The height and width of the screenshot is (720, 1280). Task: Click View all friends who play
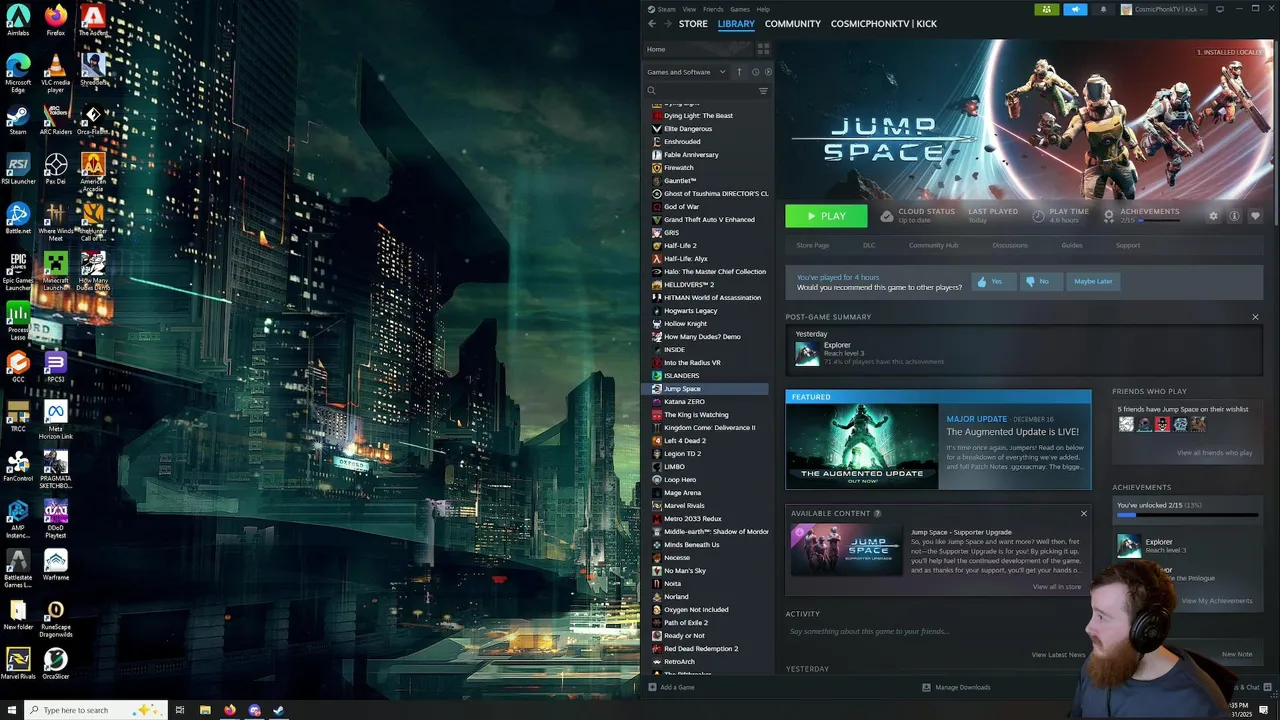pyautogui.click(x=1214, y=453)
